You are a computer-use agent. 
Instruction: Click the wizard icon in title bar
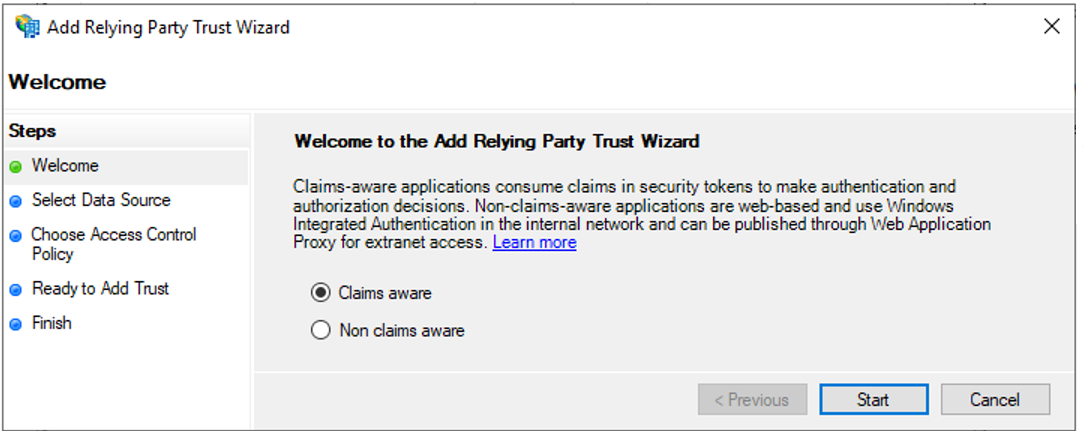[26, 27]
